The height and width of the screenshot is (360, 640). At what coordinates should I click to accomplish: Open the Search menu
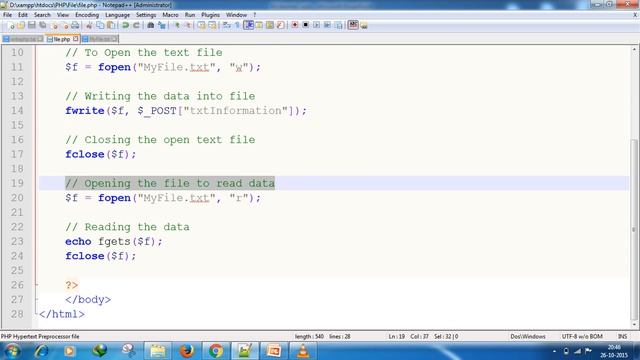click(42, 15)
